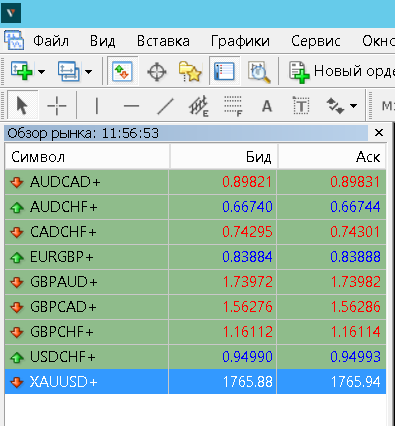Click the EURGBP+ ask 0.83888
Screen dimensions: 395x426
(355, 257)
